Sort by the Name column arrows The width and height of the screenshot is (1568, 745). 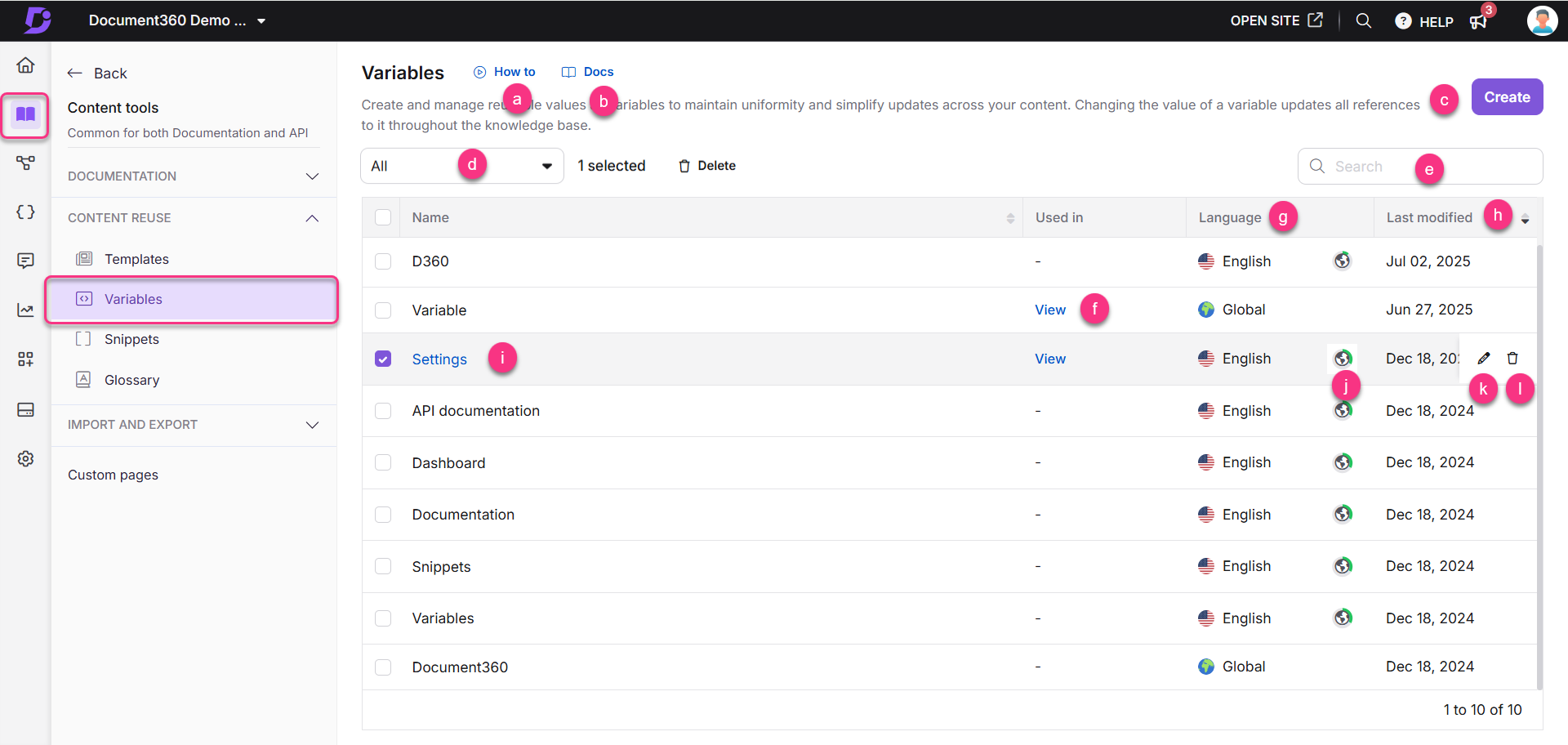click(x=1010, y=218)
